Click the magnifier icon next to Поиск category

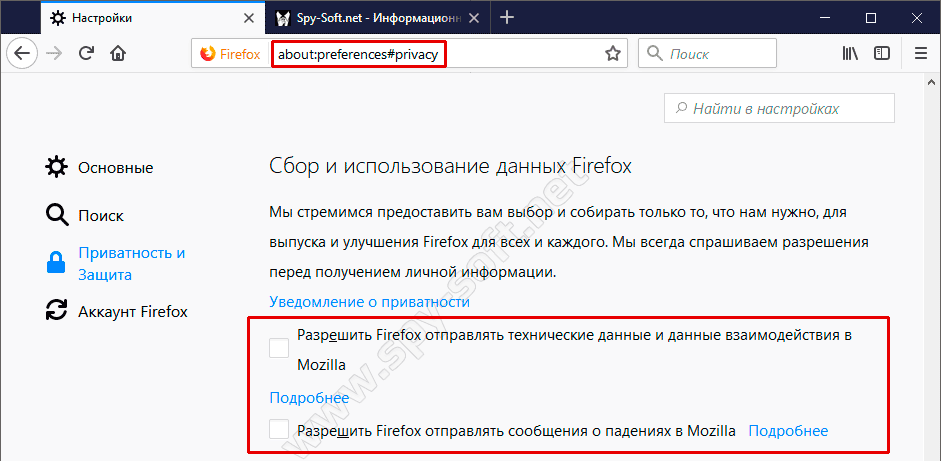pos(56,214)
